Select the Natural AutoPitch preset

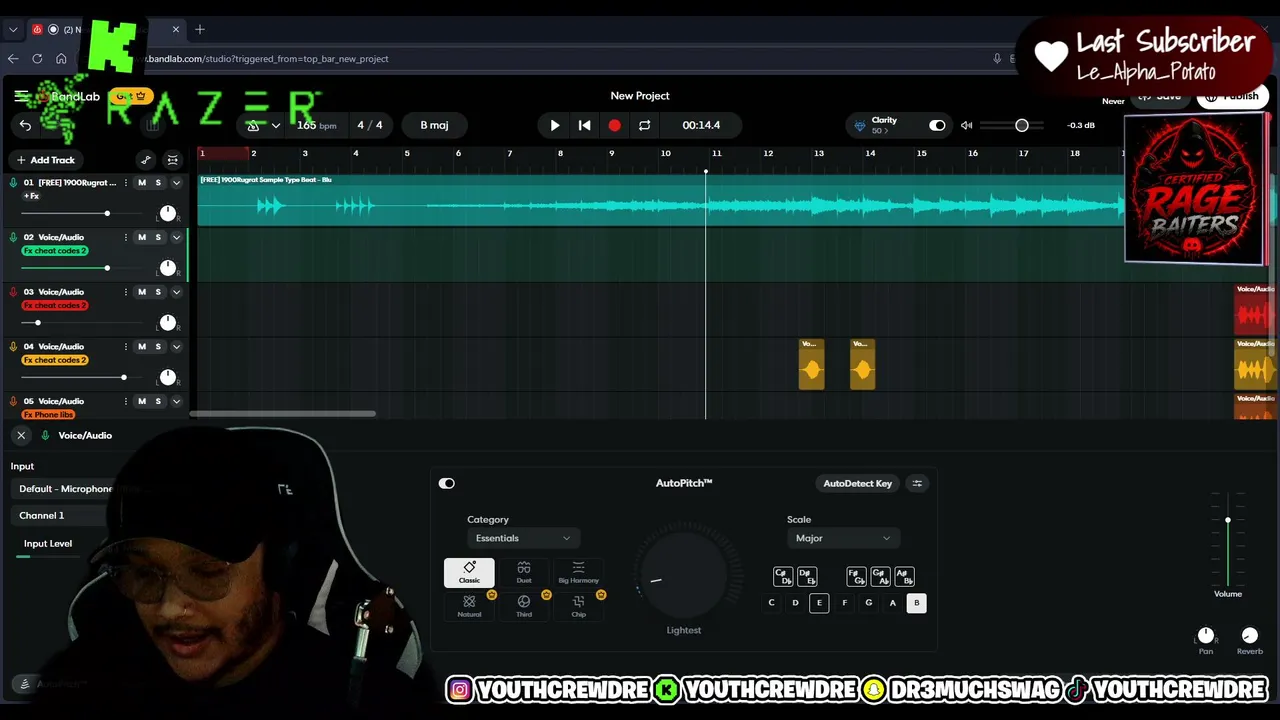469,606
